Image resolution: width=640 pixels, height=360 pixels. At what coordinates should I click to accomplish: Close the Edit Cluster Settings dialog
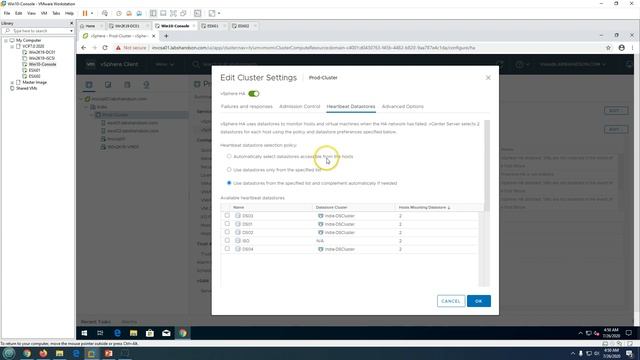point(488,78)
